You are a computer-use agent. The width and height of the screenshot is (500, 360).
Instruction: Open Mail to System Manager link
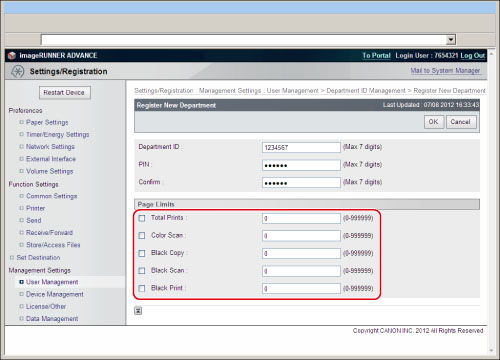pyautogui.click(x=445, y=71)
